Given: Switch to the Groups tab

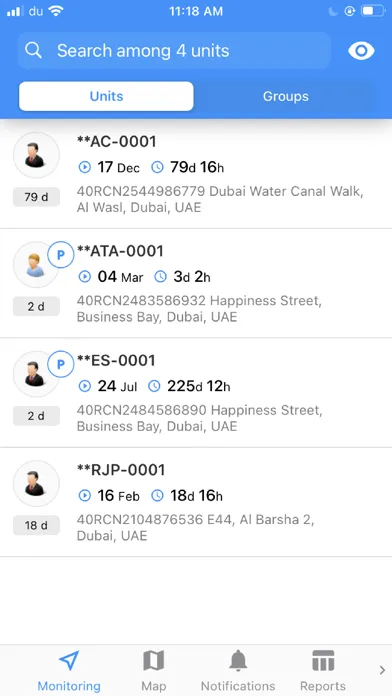Looking at the screenshot, I should pyautogui.click(x=285, y=96).
